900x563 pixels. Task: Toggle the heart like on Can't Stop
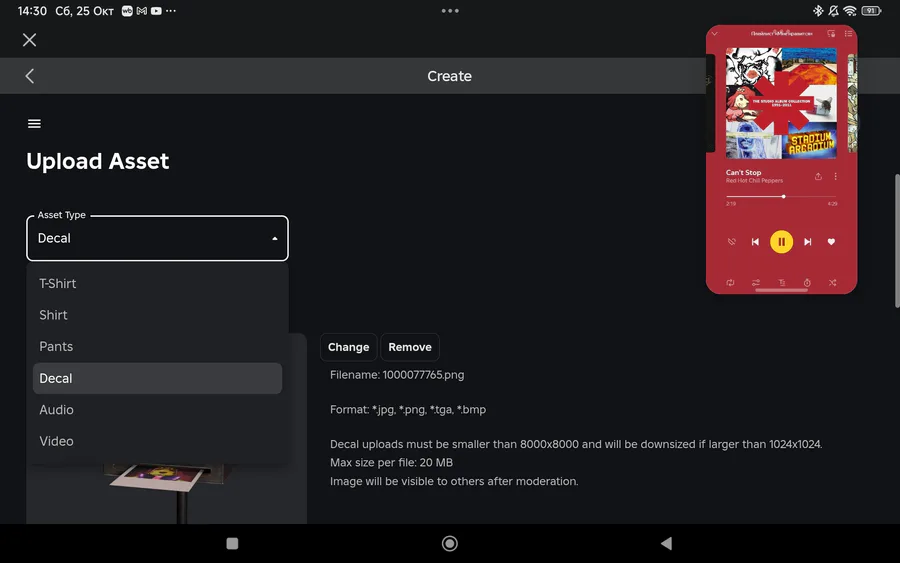[831, 242]
